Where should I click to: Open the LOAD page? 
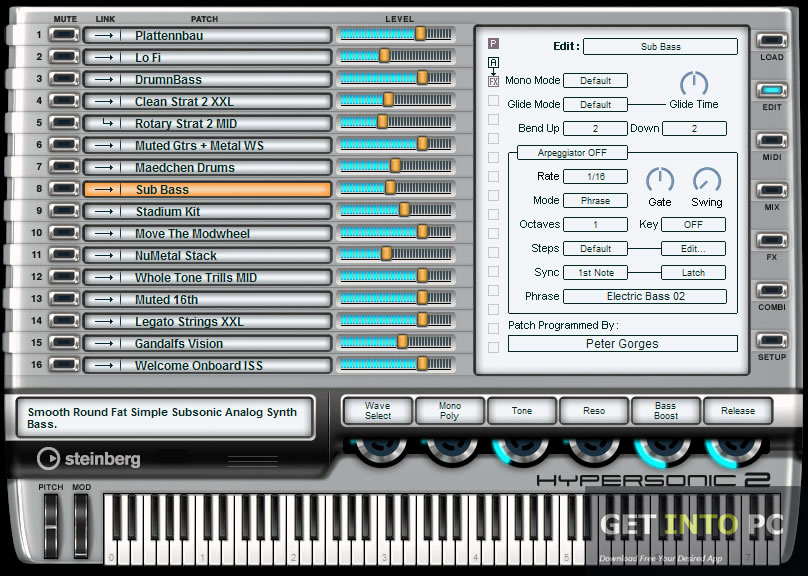point(771,40)
